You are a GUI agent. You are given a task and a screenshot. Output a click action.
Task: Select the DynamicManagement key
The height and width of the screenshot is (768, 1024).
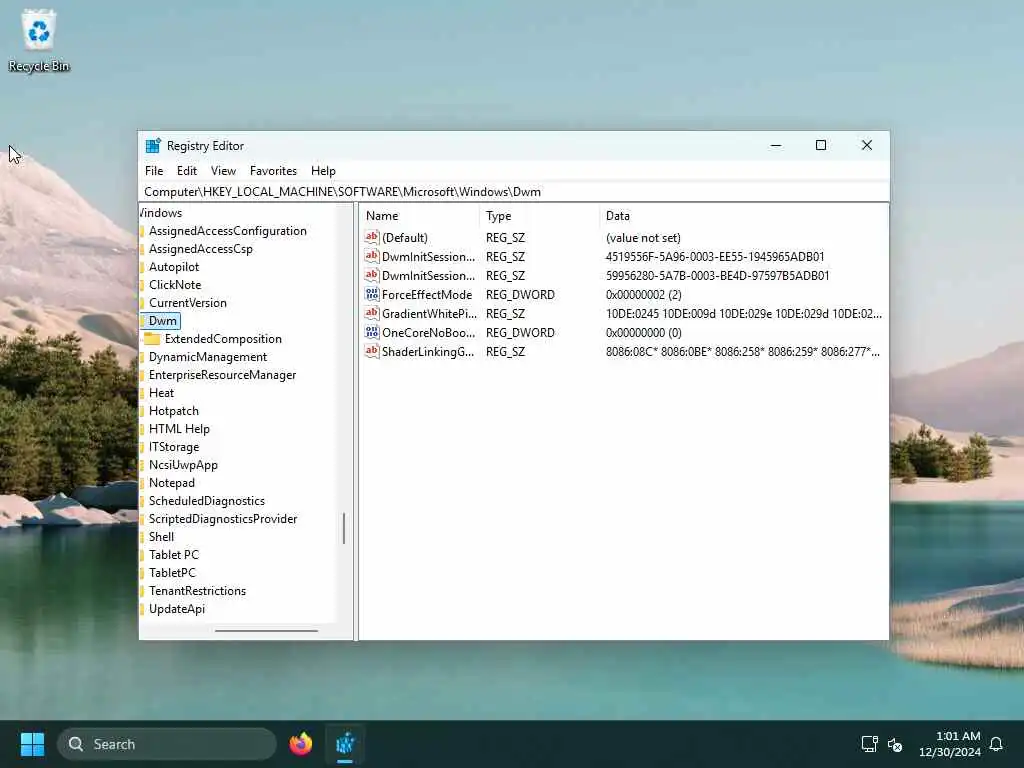(x=208, y=357)
